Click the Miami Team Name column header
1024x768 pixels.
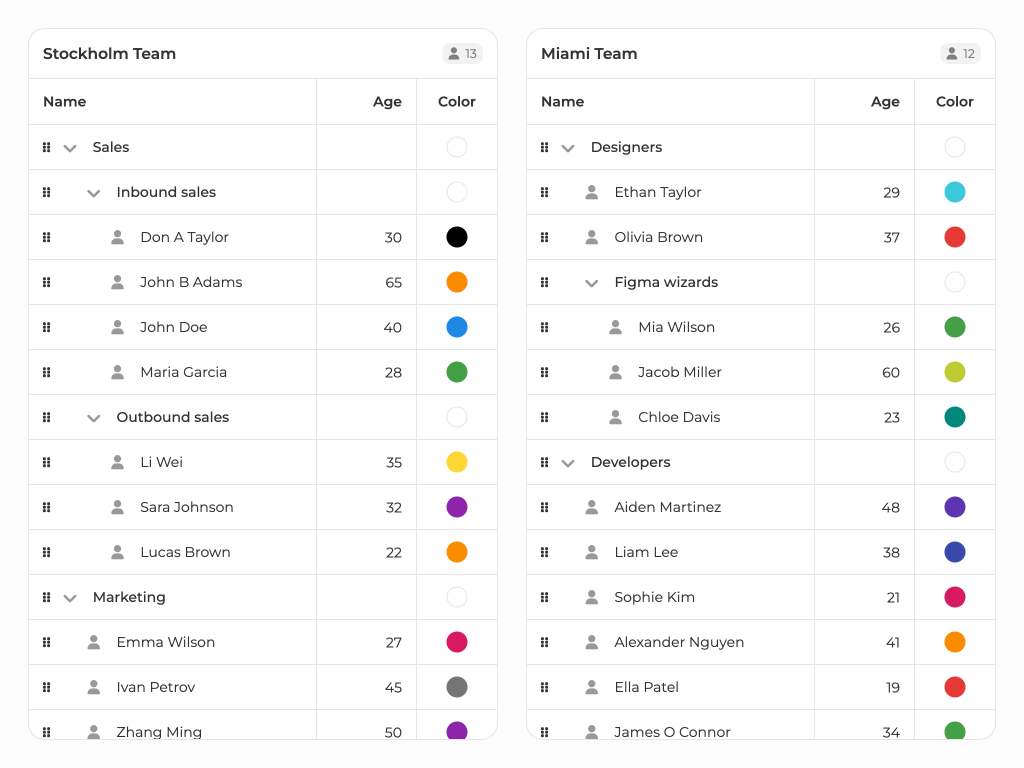tap(563, 102)
